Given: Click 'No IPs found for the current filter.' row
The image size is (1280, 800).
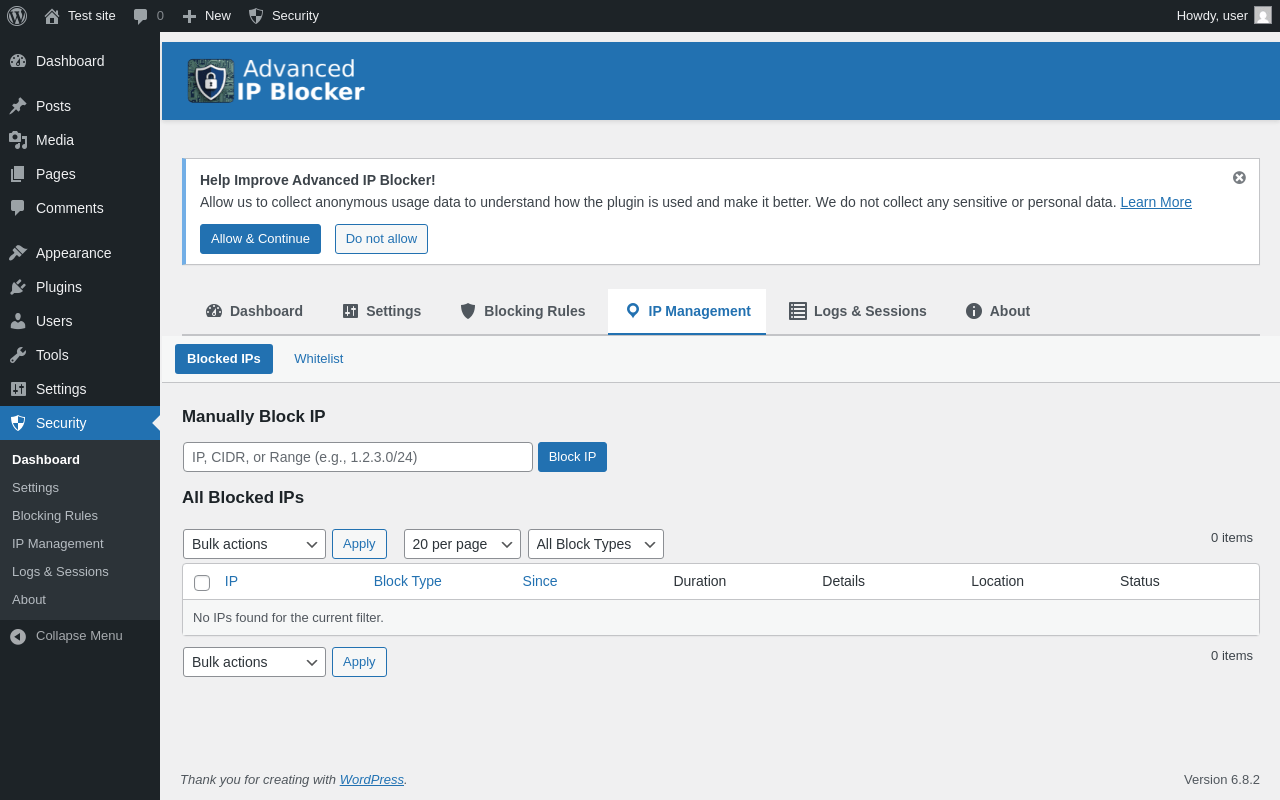Looking at the screenshot, I should coord(720,618).
